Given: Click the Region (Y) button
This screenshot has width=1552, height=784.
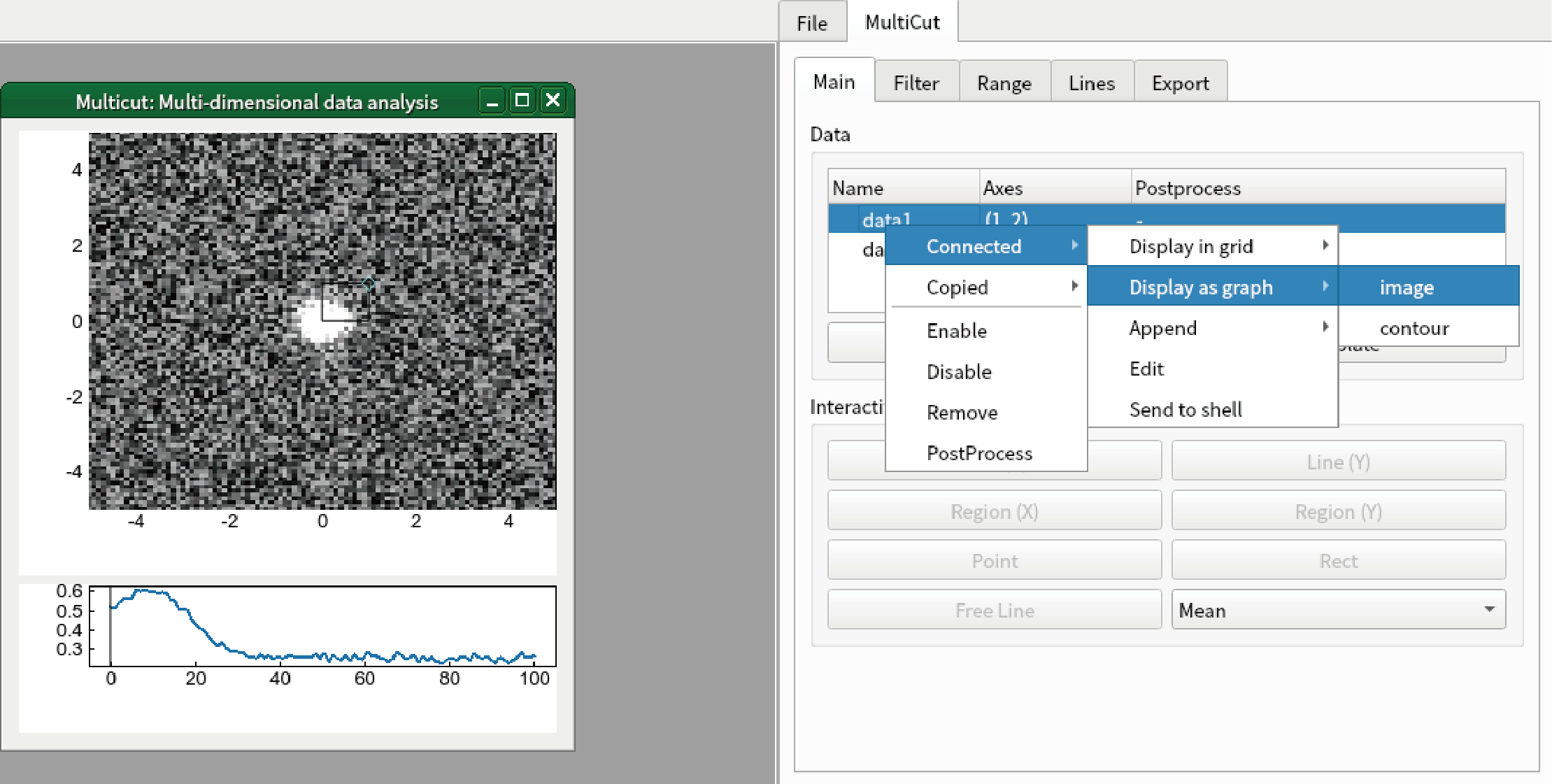Looking at the screenshot, I should (1338, 511).
